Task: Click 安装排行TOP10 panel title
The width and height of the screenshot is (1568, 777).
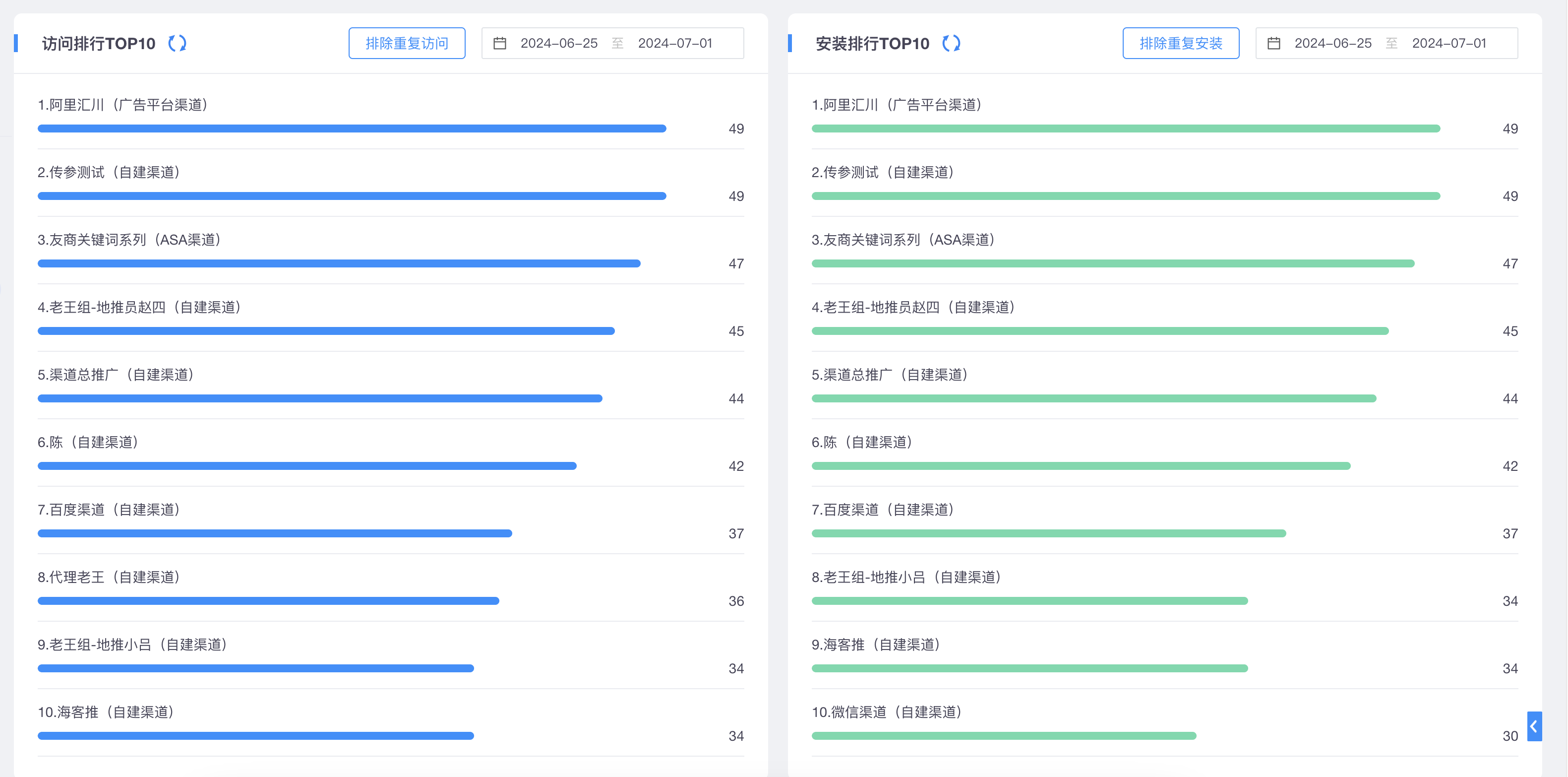Action: click(873, 43)
